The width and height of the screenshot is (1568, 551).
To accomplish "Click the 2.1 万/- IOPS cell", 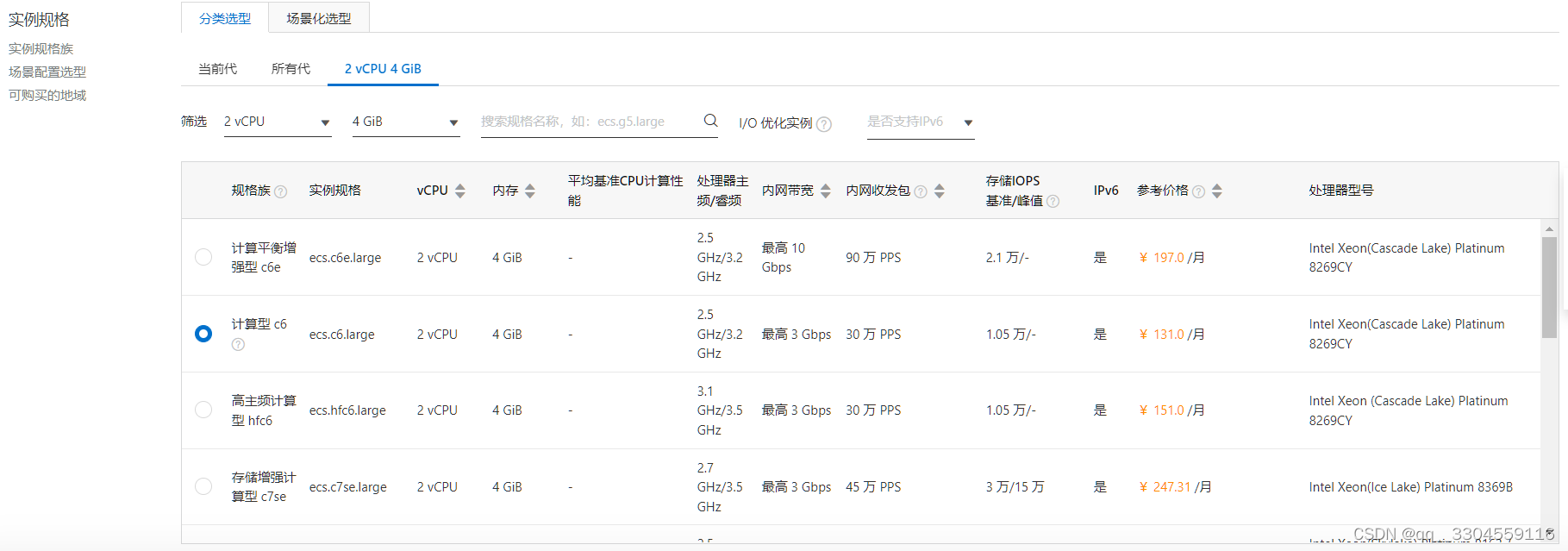I will click(1008, 257).
